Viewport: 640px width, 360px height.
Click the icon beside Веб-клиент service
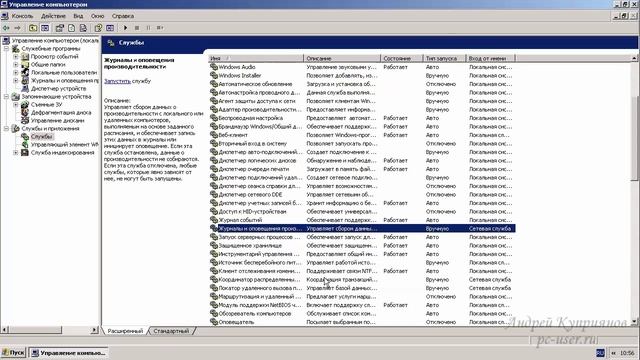tap(213, 135)
